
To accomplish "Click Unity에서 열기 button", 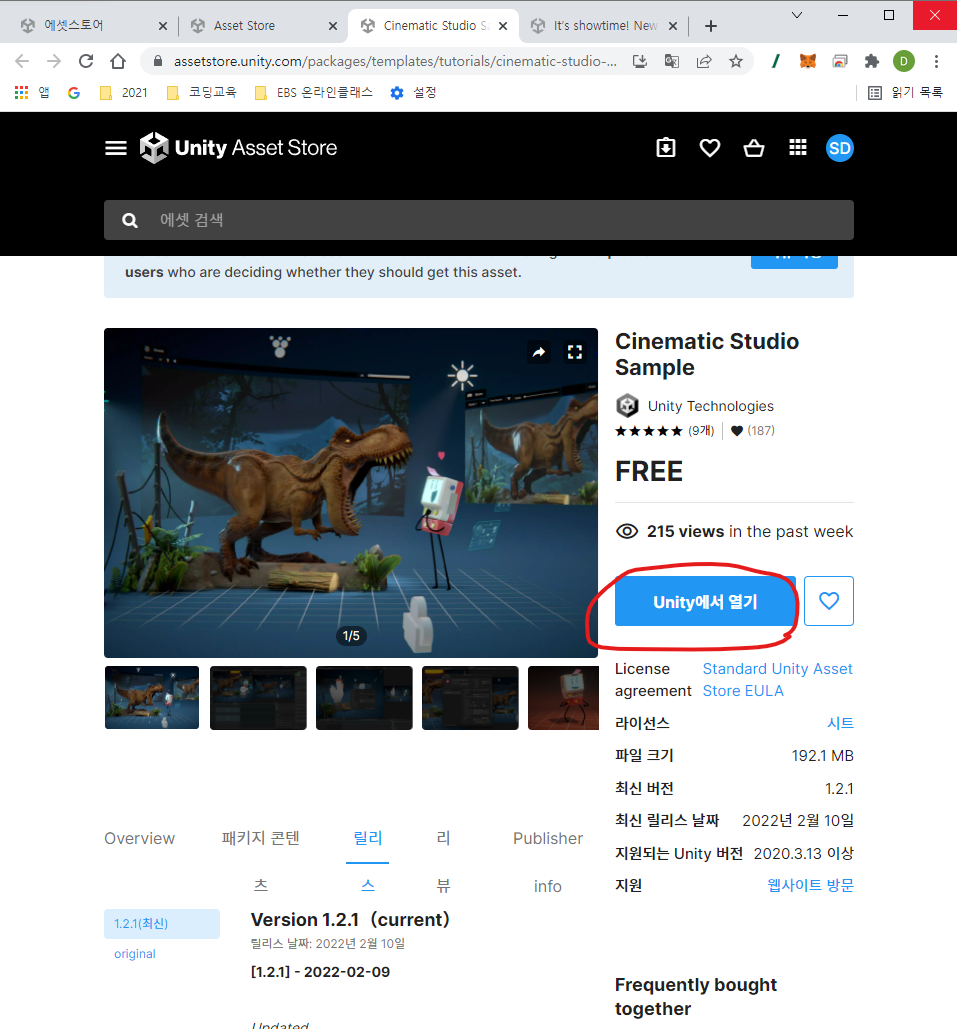I will point(705,601).
